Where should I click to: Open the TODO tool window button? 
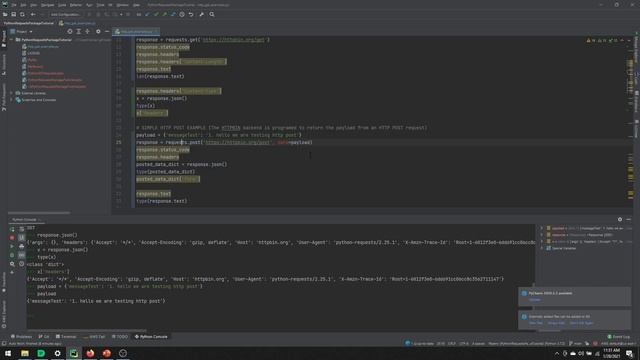point(120,337)
